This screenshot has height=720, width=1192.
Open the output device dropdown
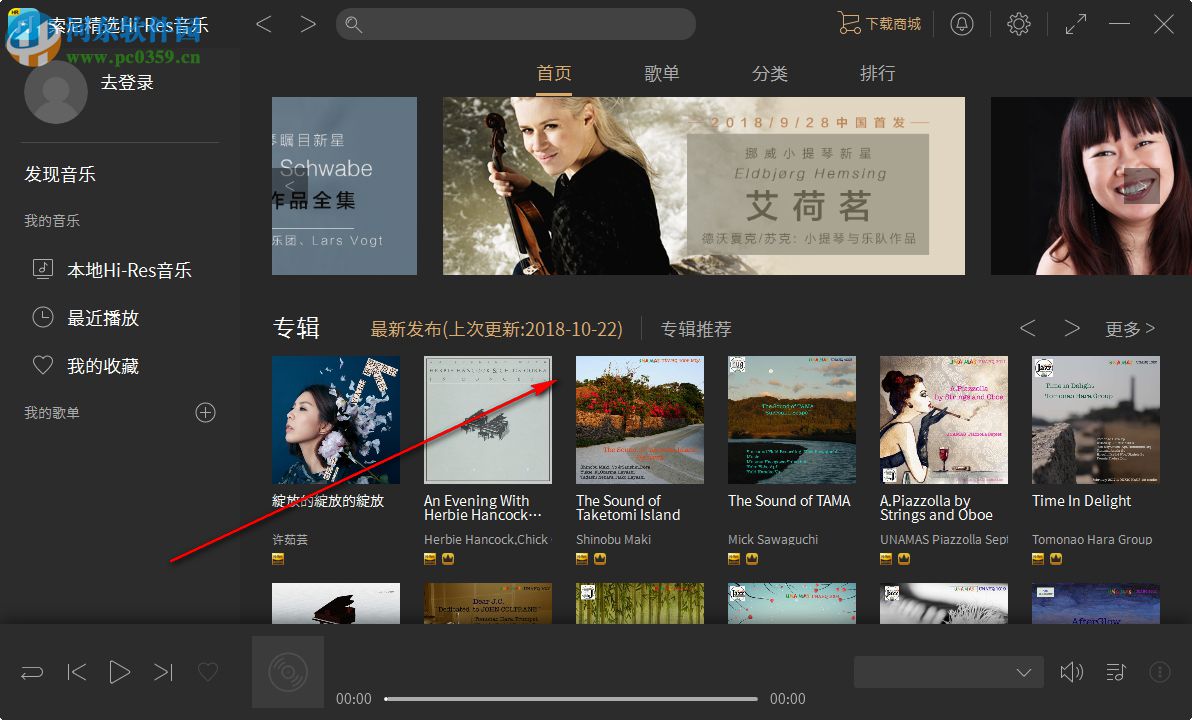click(947, 672)
